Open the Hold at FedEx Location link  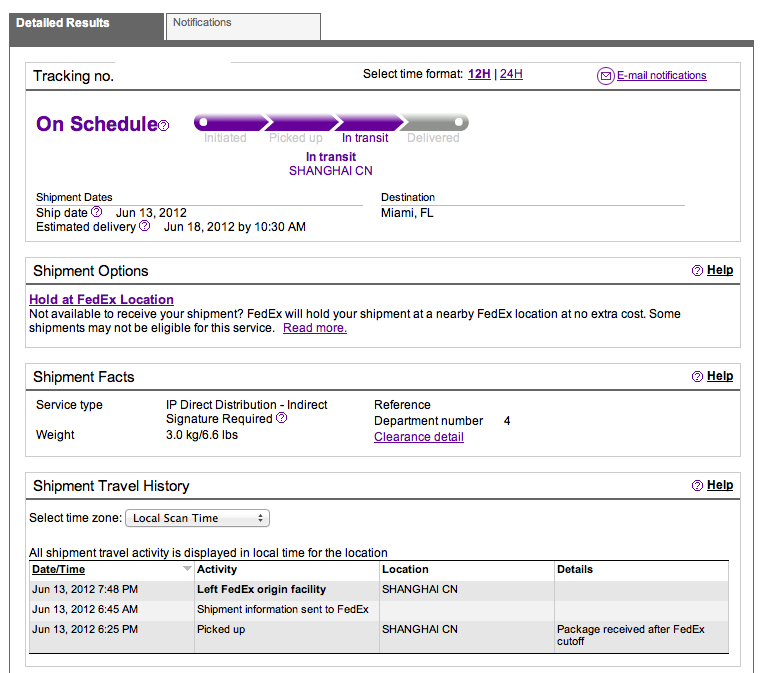coord(101,299)
